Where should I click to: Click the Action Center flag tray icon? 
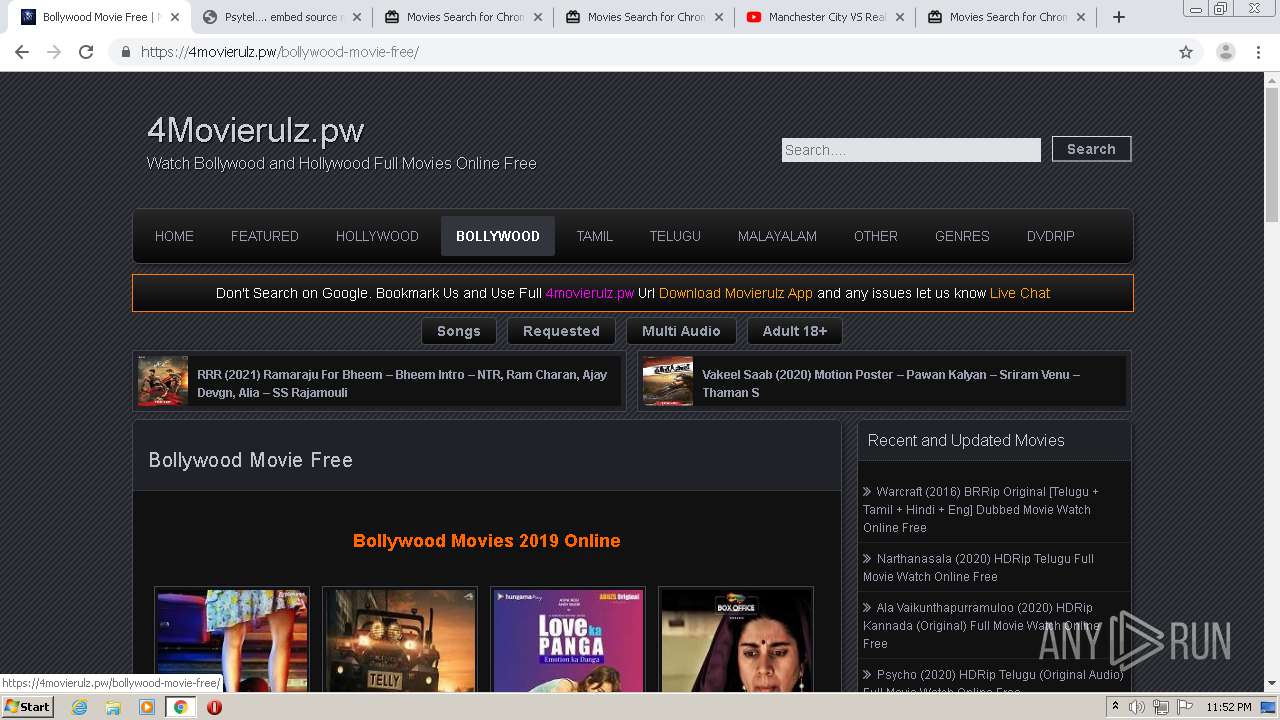[x=1185, y=707]
